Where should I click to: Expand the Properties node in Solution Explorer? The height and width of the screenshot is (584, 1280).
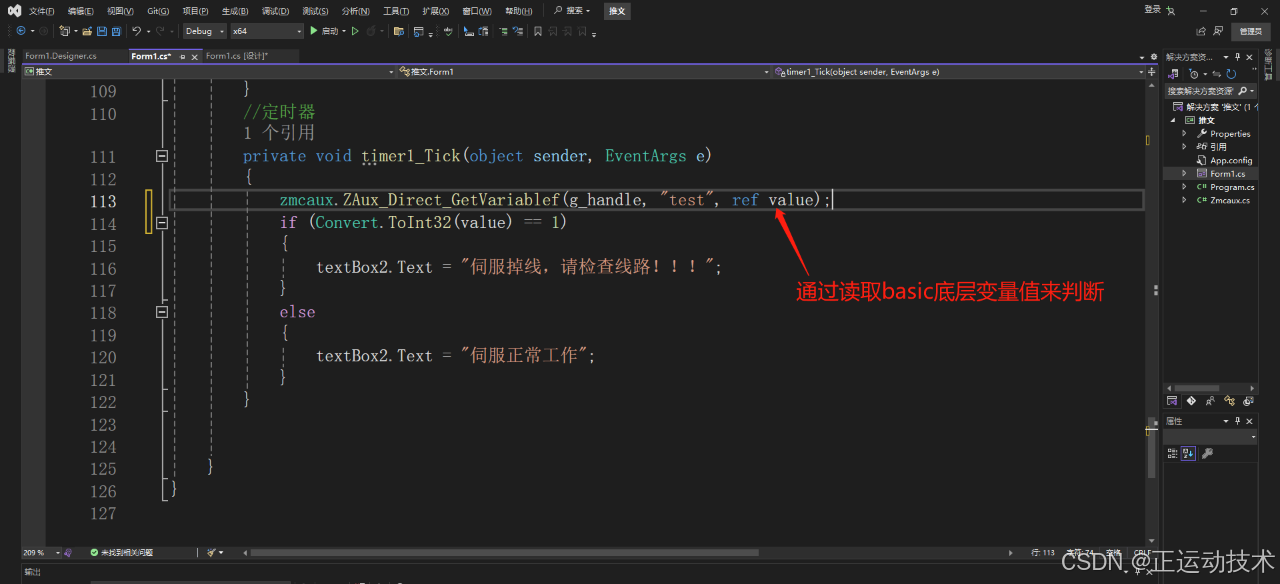tap(1185, 133)
